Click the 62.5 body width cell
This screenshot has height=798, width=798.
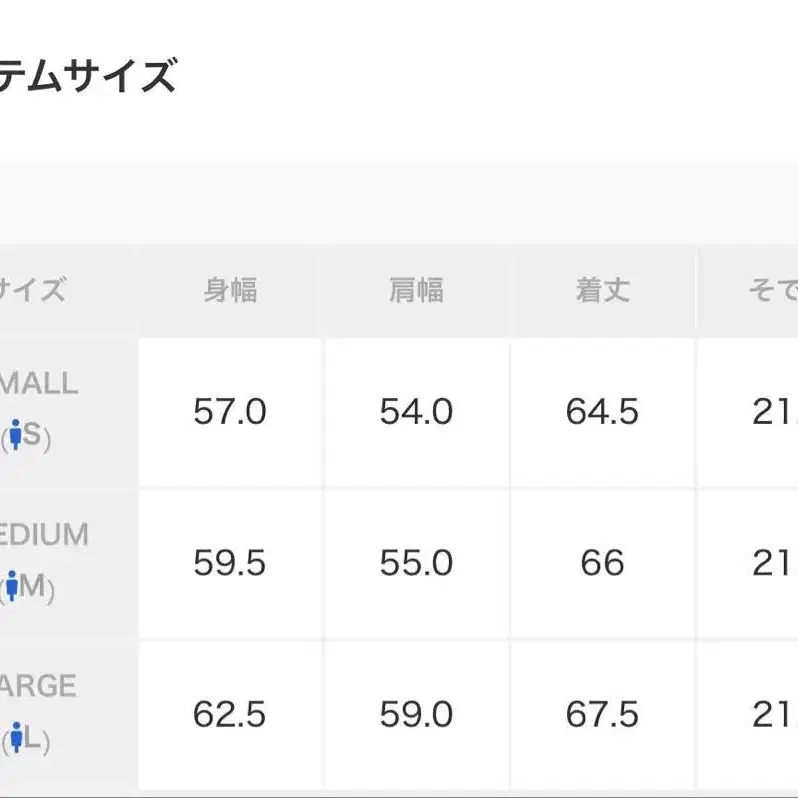230,714
